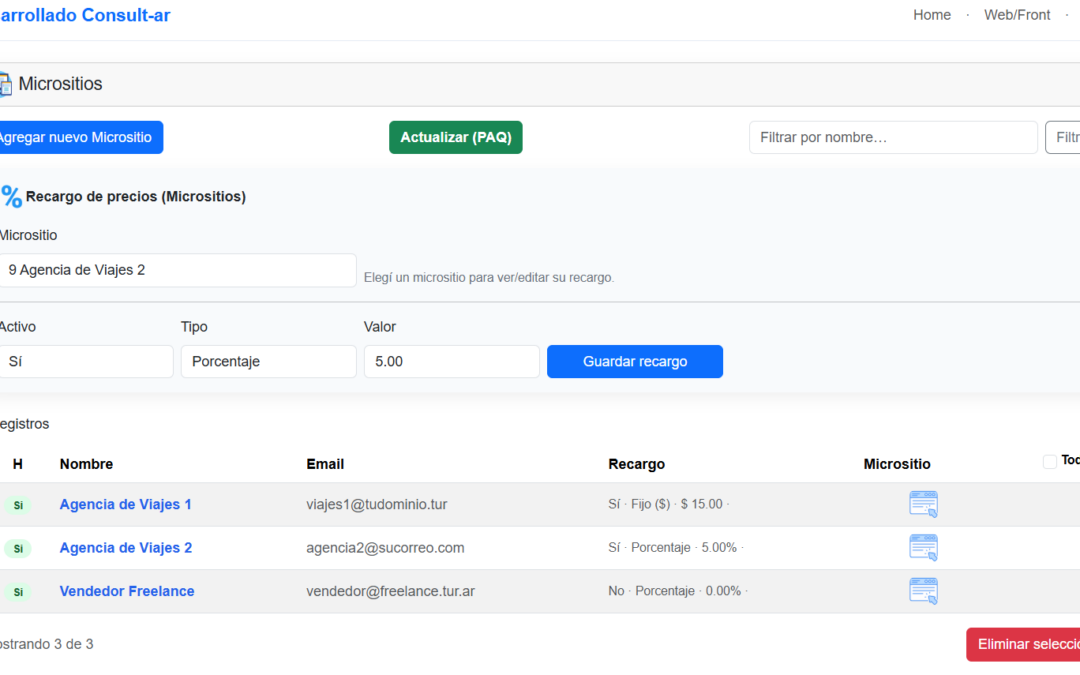Click the green Actualizar (PAQ) button

pos(455,138)
